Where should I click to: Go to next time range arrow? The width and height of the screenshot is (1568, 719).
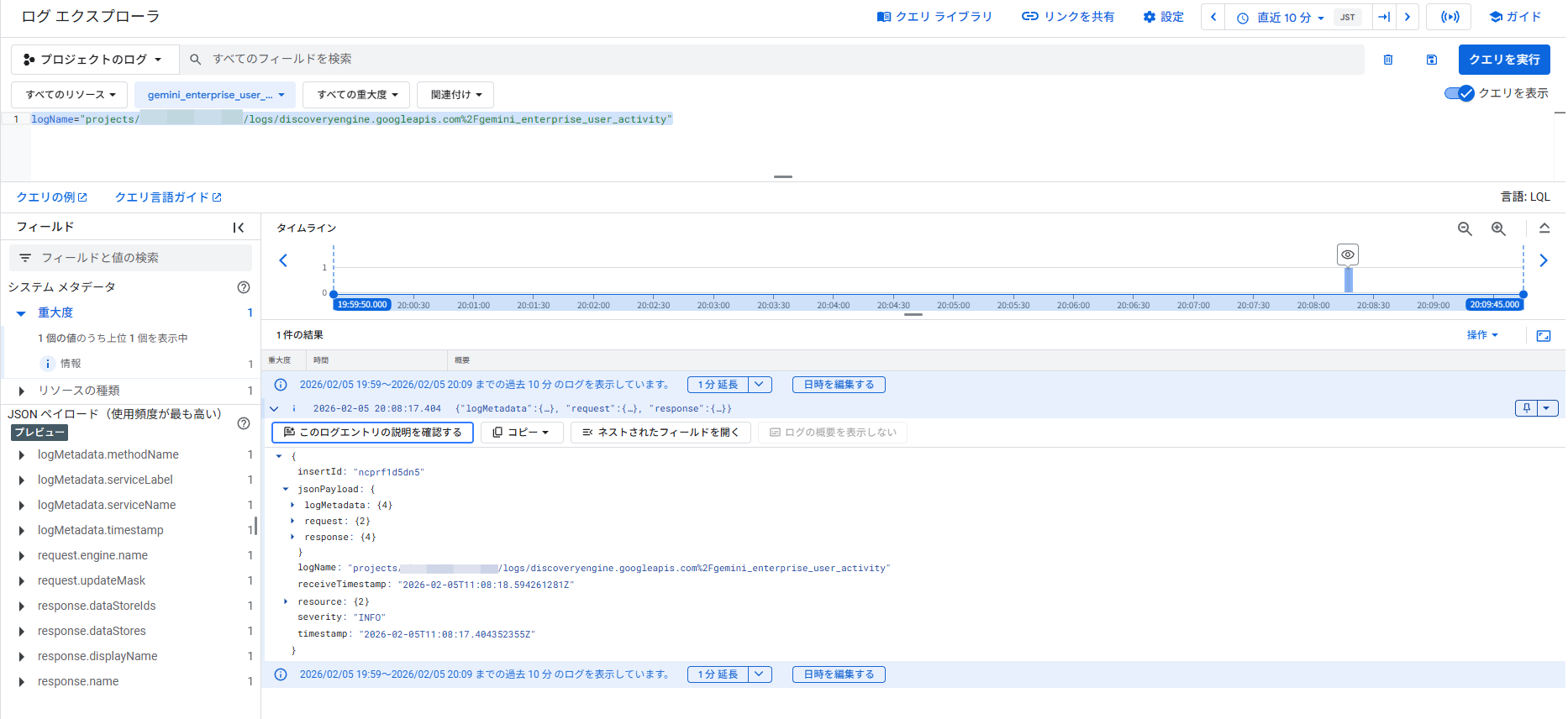[x=1408, y=17]
